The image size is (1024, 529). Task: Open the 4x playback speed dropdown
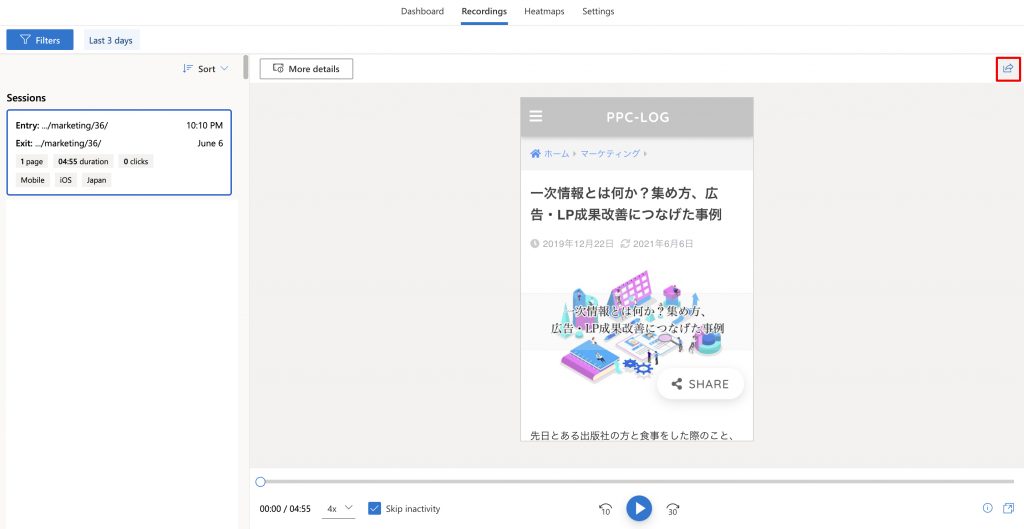click(338, 508)
